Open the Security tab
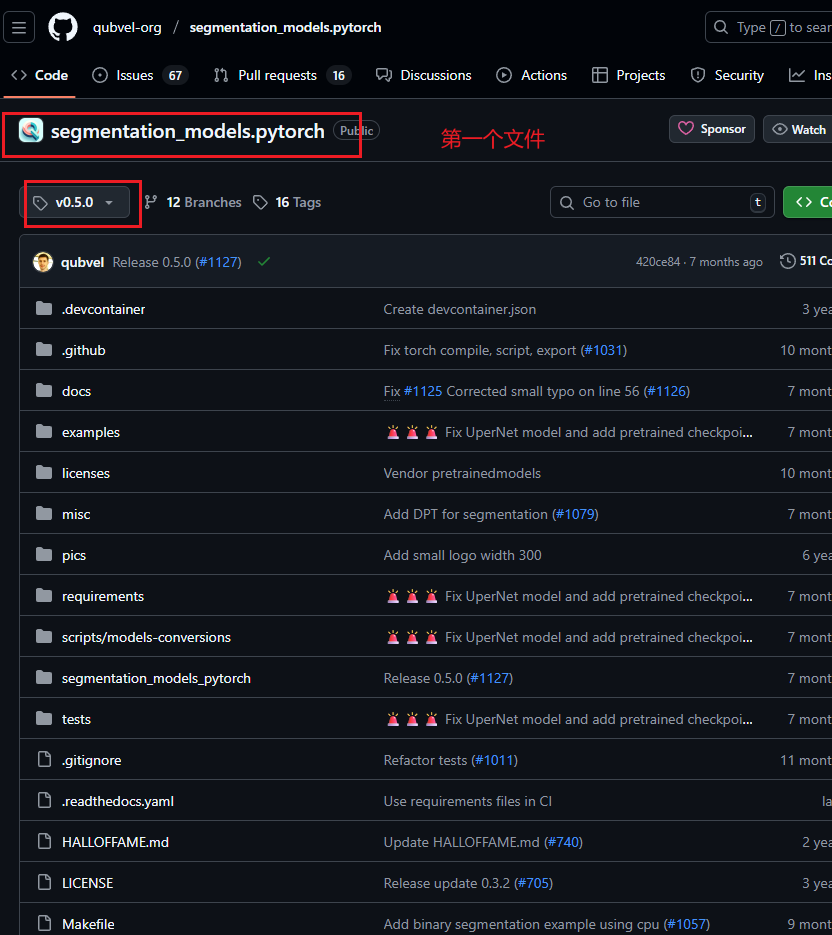 point(727,75)
